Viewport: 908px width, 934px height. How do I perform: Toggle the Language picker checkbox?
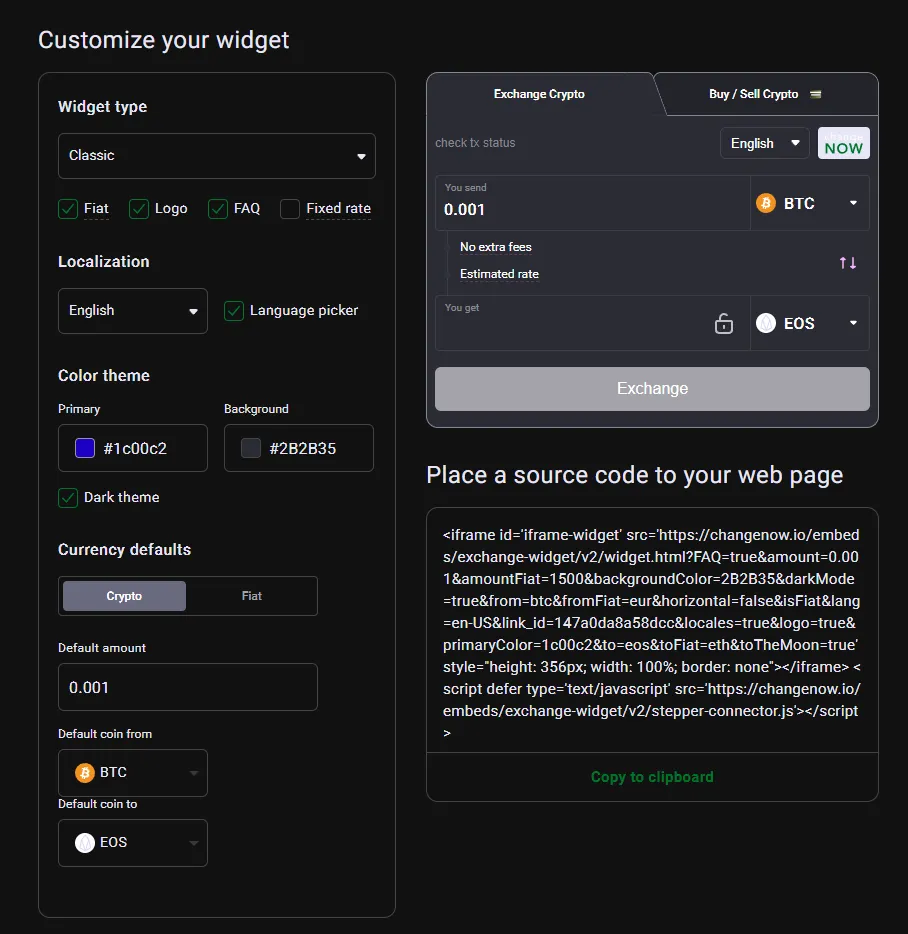pos(234,311)
